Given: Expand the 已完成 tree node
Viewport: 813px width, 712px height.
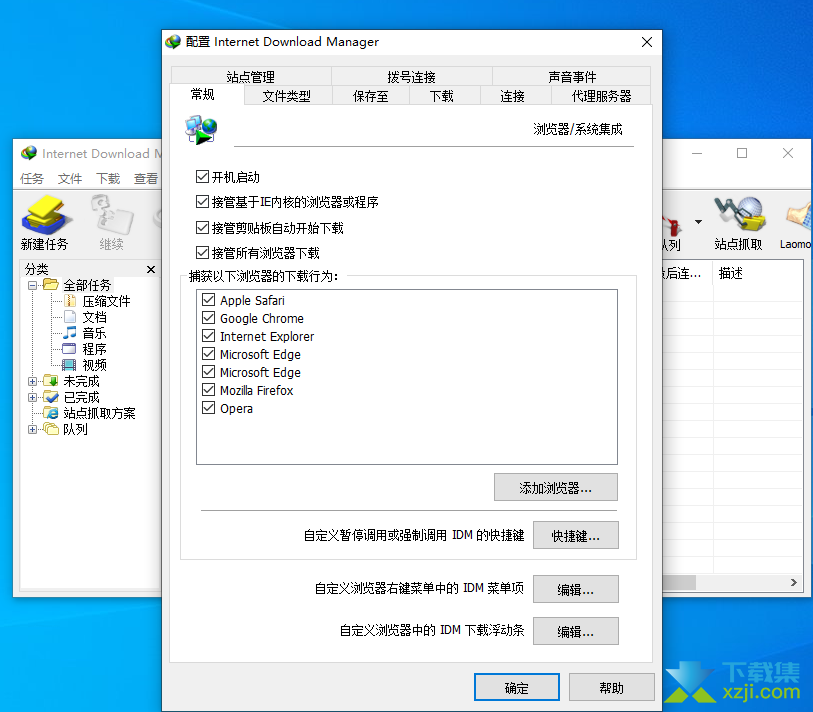Looking at the screenshot, I should tap(32, 397).
